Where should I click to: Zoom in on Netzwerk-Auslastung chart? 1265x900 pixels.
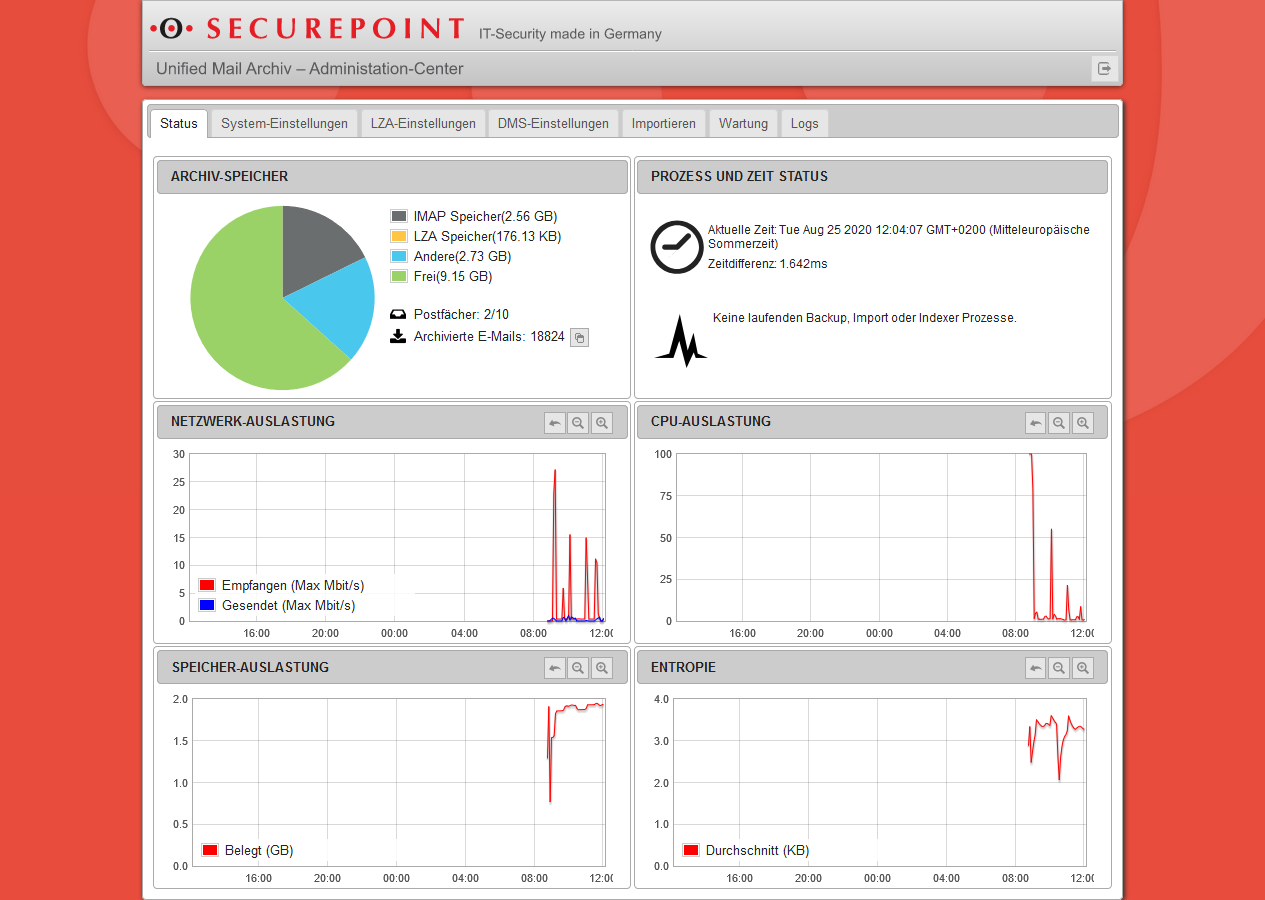click(602, 423)
